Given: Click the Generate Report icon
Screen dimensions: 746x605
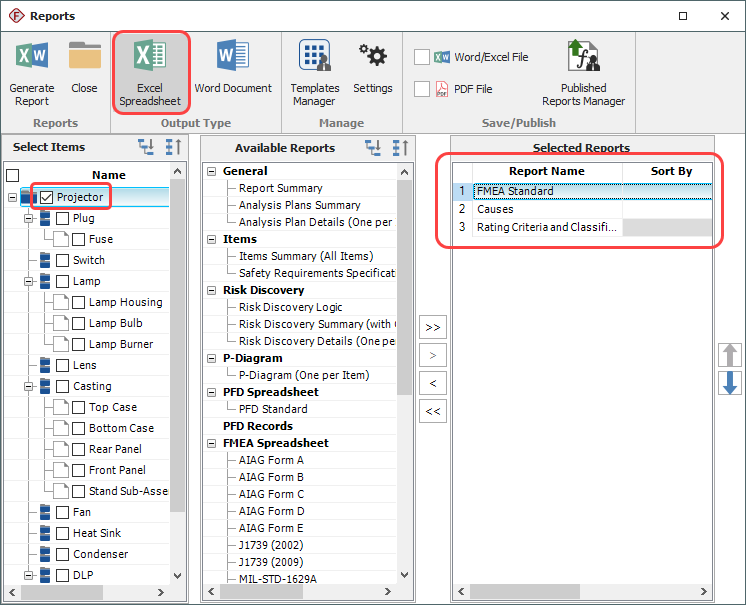Looking at the screenshot, I should (x=31, y=56).
